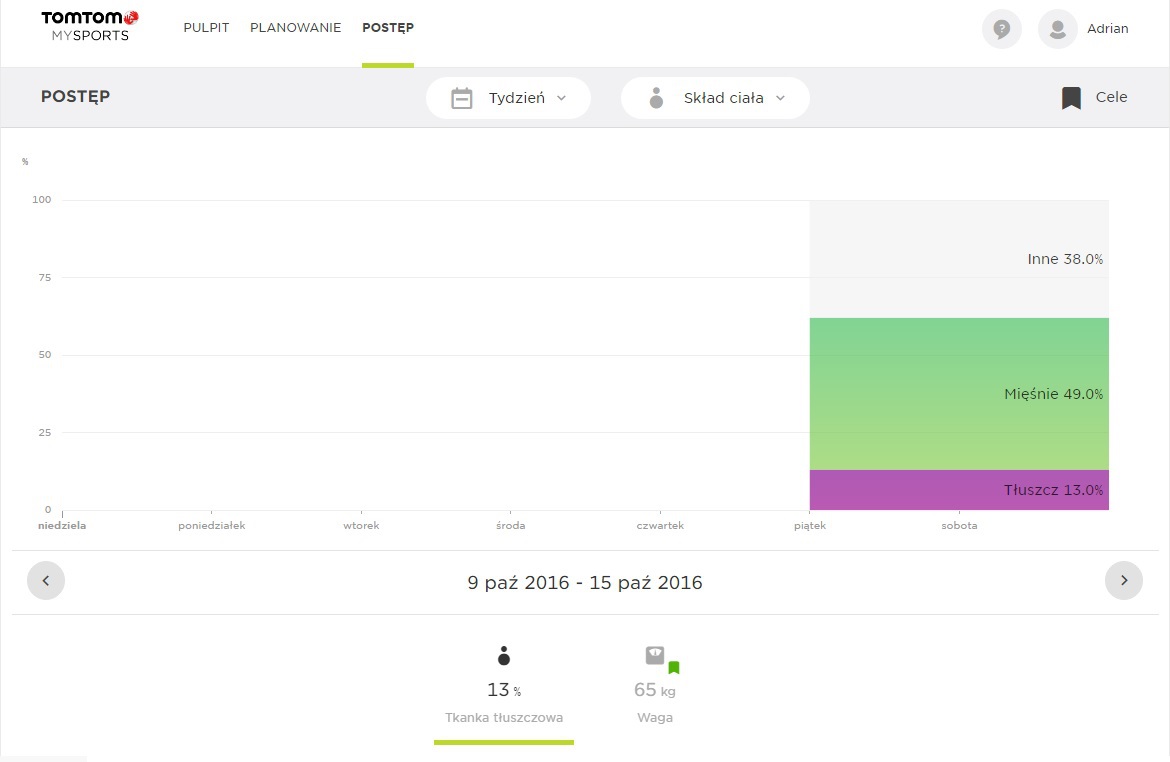Click the poniedziałek axis label
The image size is (1170, 762).
point(211,525)
